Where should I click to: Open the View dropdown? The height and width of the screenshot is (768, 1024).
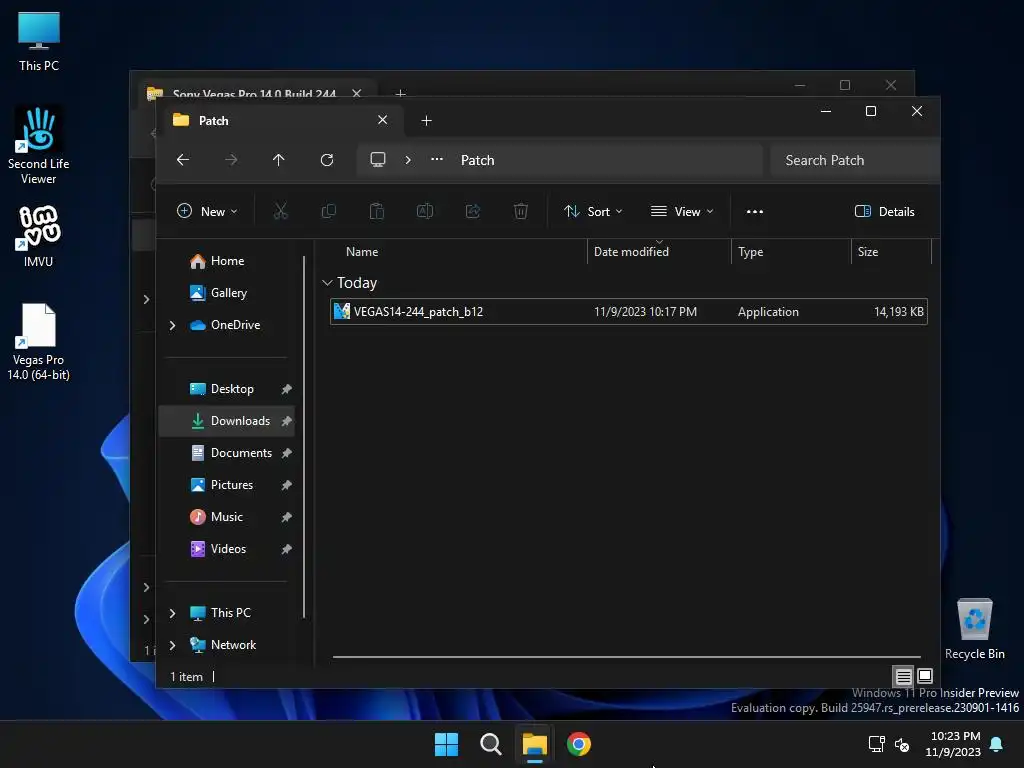[x=682, y=212]
